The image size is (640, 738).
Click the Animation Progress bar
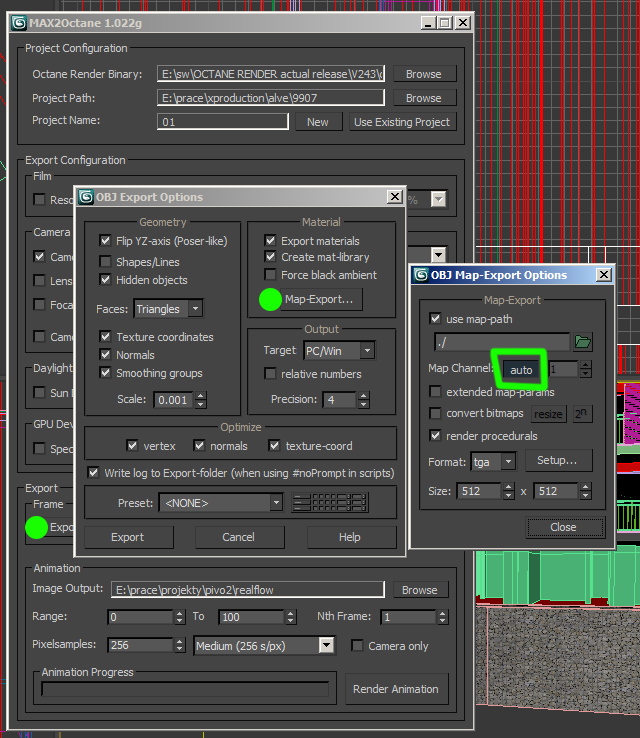click(x=185, y=689)
